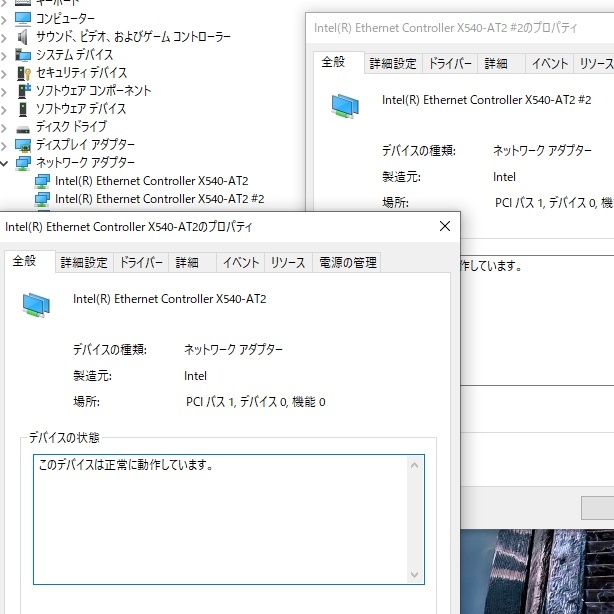Click the ディスプレイ アダプター icon
The image size is (614, 614).
click(23, 145)
